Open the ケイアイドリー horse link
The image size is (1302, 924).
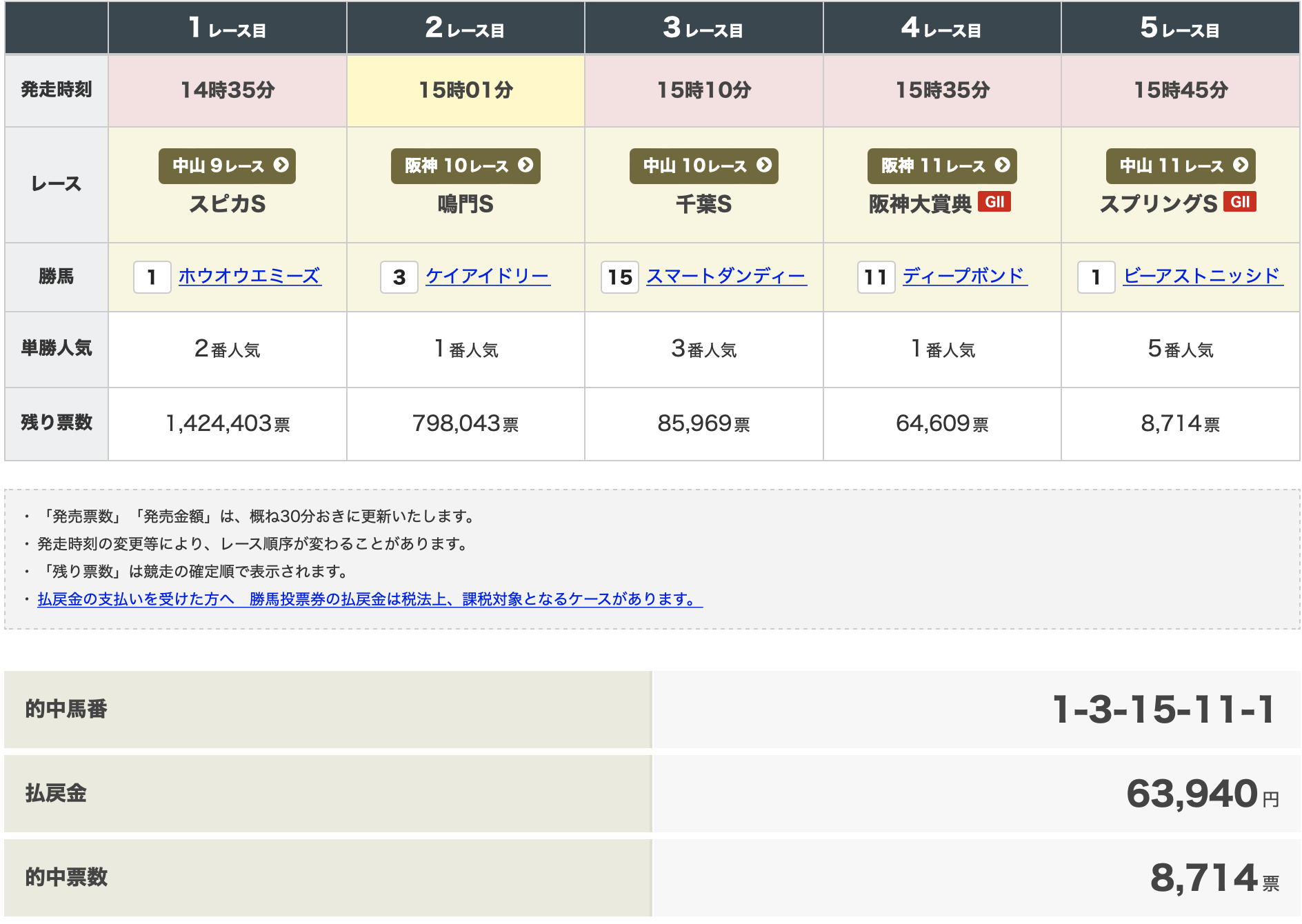point(488,276)
